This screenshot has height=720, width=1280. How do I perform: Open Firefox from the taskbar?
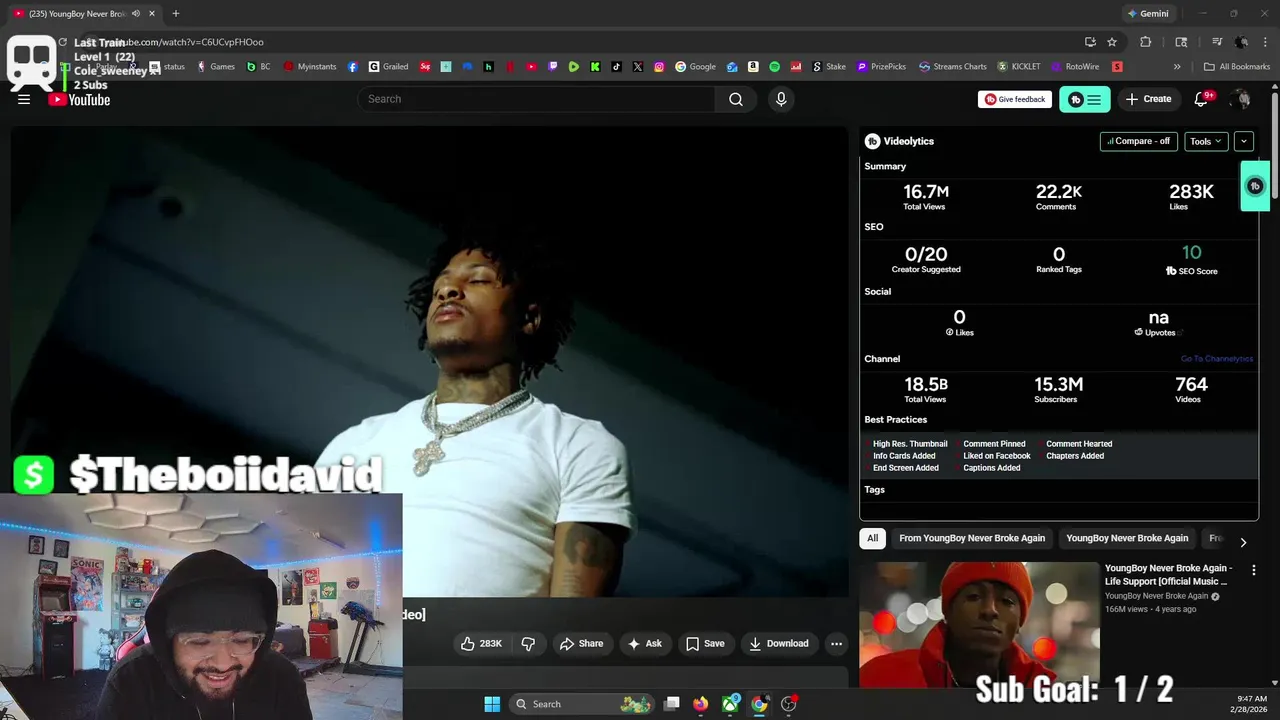tap(701, 704)
